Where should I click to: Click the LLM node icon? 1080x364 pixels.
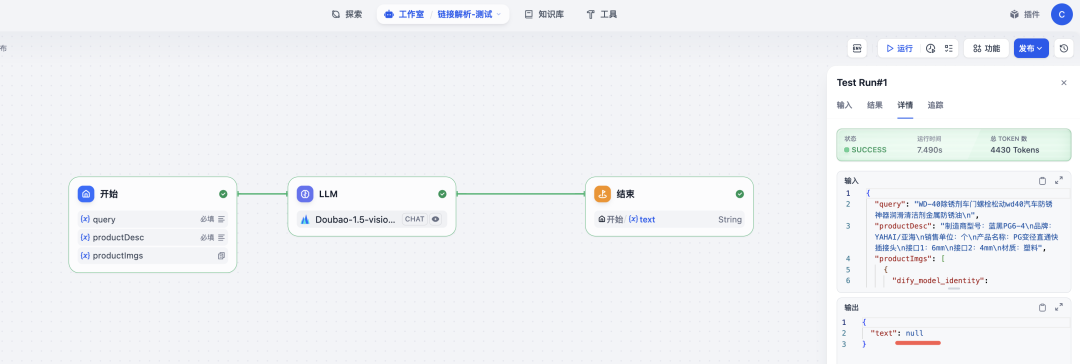click(305, 194)
